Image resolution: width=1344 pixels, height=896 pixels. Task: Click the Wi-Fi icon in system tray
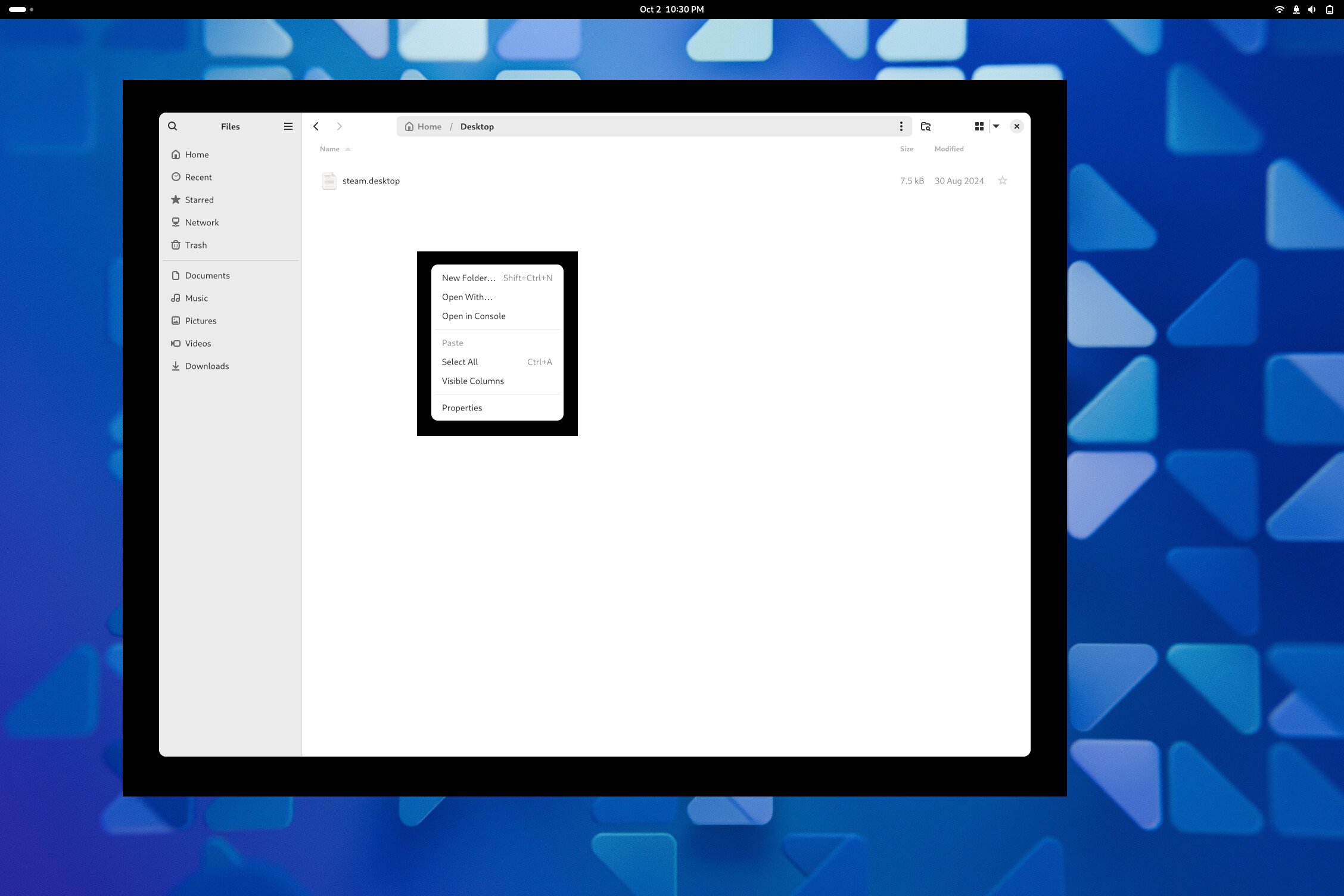[1279, 10]
